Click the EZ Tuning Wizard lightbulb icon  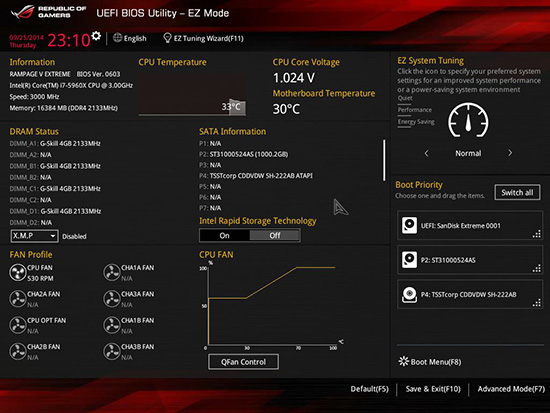point(167,38)
